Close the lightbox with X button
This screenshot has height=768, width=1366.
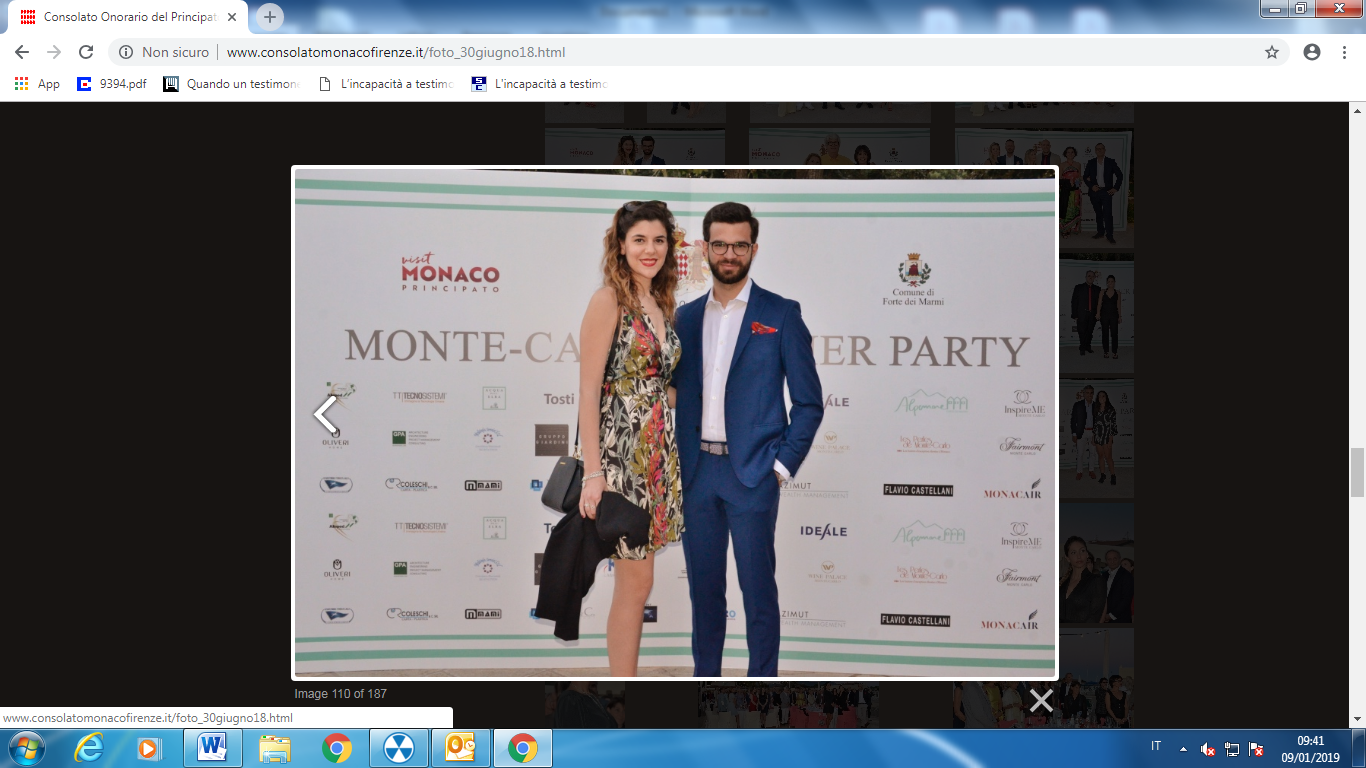pos(1041,700)
